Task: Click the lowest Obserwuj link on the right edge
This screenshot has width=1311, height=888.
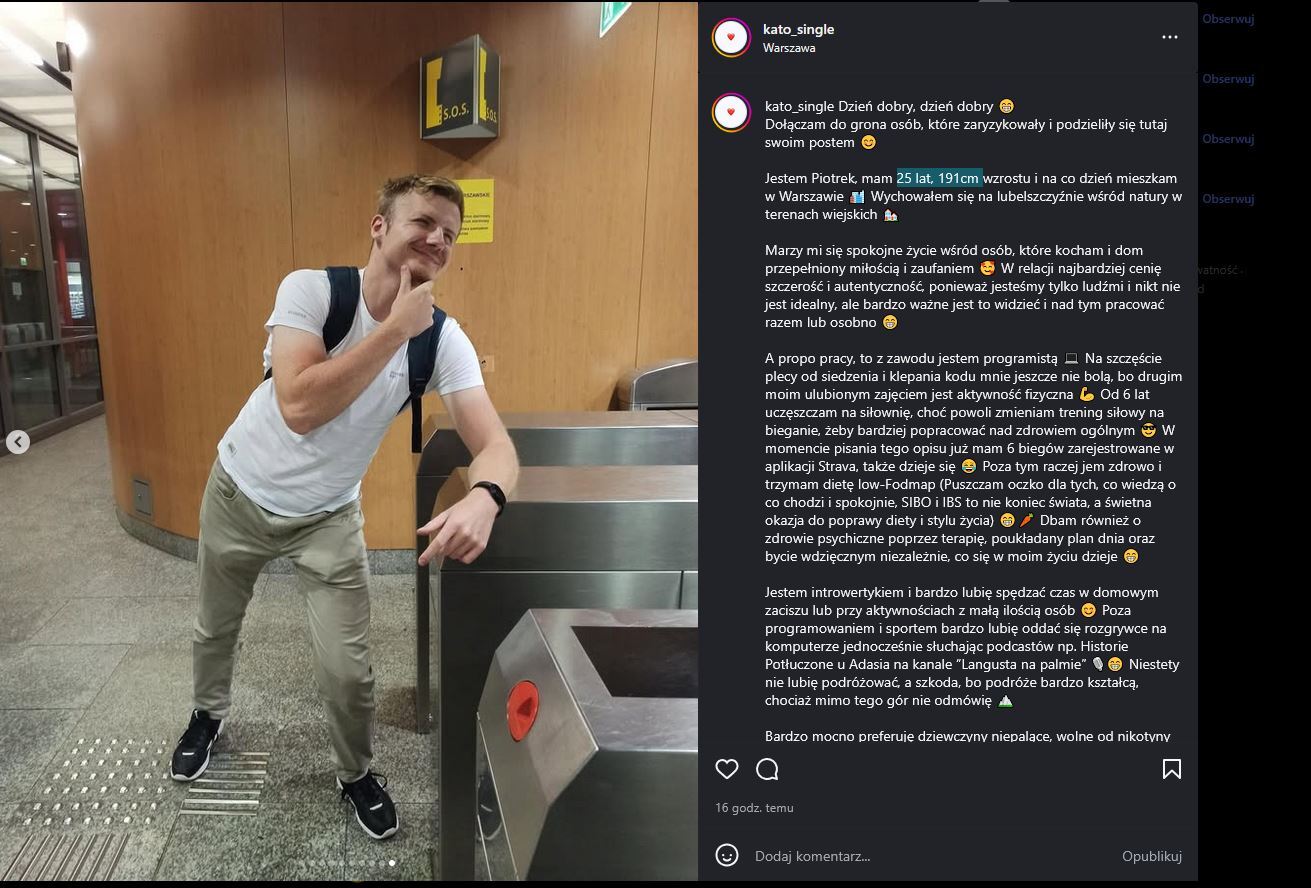Action: point(1228,199)
